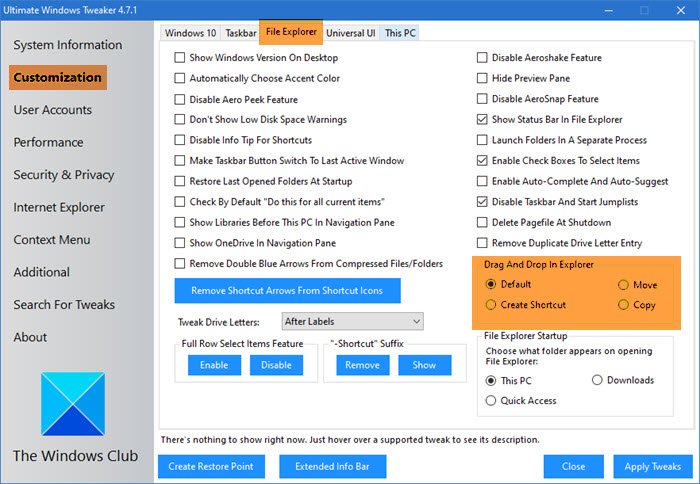Set File Explorer startup to Downloads
The width and height of the screenshot is (700, 484).
click(x=597, y=380)
